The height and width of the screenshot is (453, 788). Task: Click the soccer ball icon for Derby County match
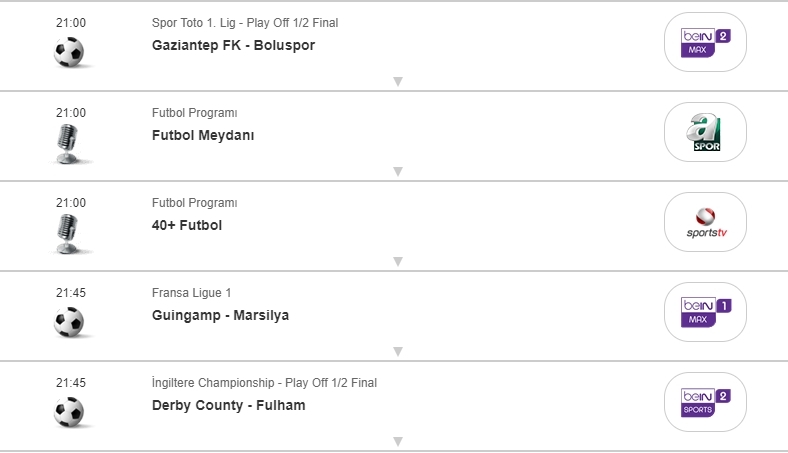coord(69,412)
